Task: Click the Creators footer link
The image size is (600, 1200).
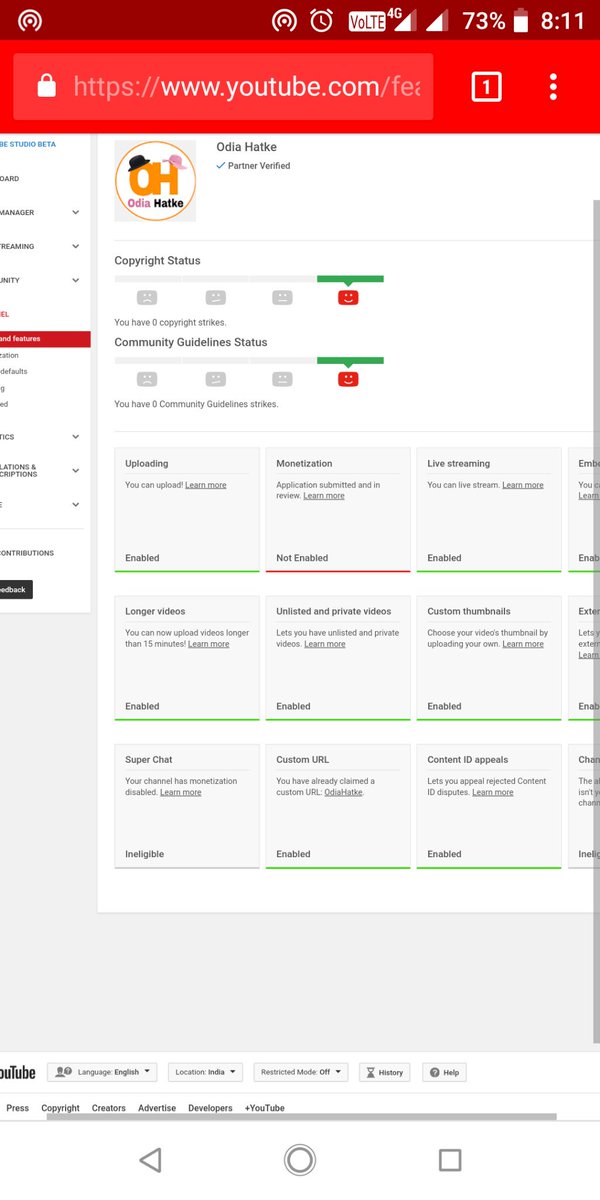Action: (x=109, y=1108)
